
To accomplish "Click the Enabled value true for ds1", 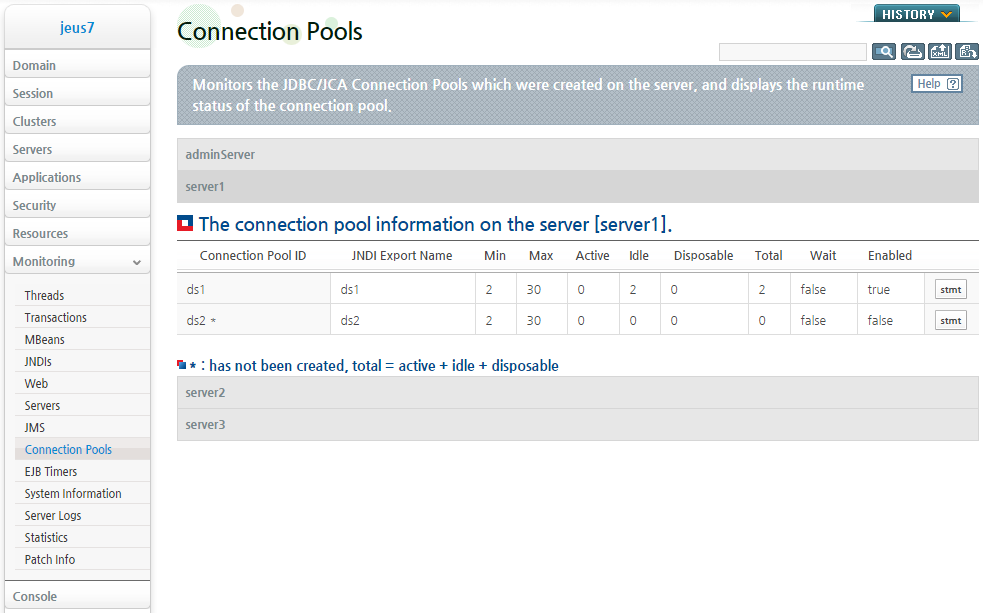I will coord(878,290).
